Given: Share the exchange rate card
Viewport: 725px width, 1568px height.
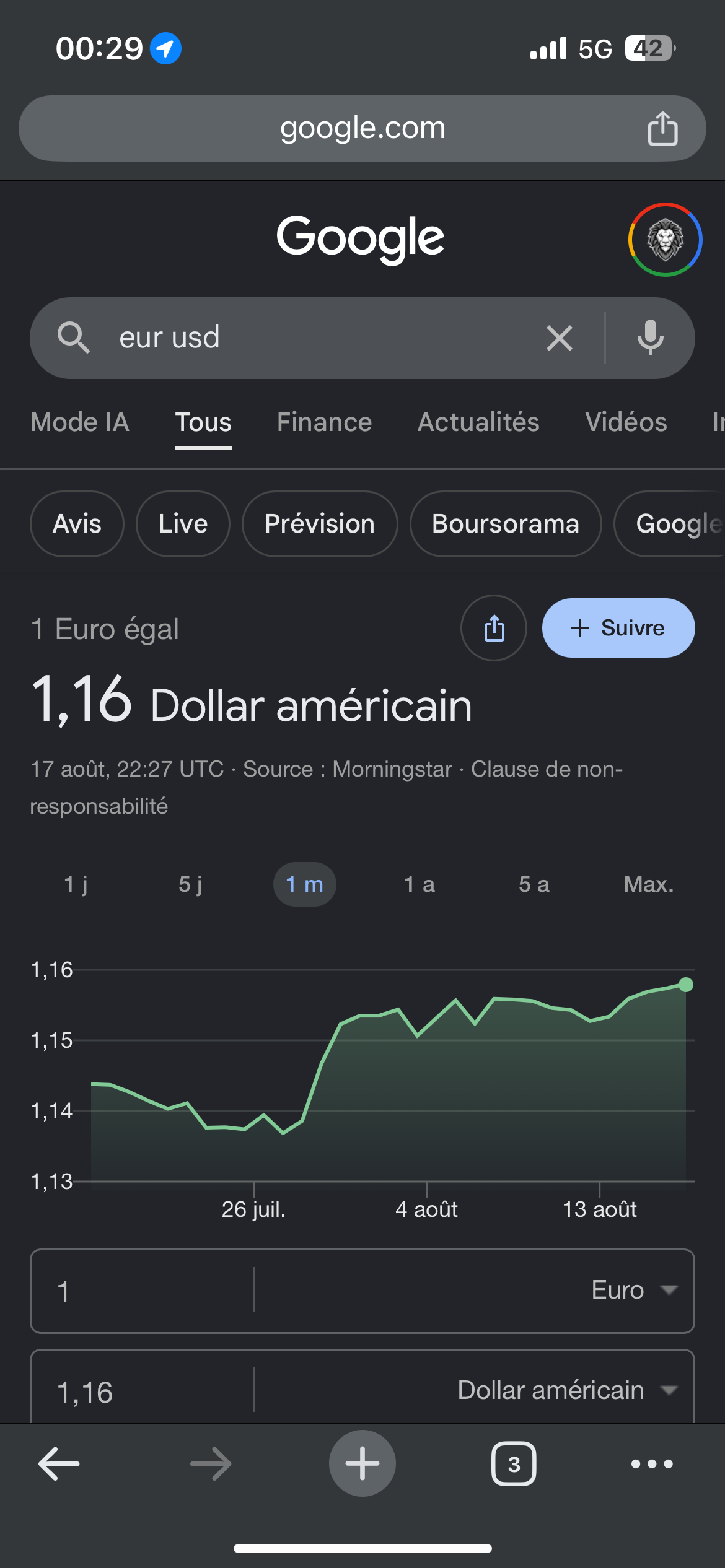Looking at the screenshot, I should click(494, 628).
